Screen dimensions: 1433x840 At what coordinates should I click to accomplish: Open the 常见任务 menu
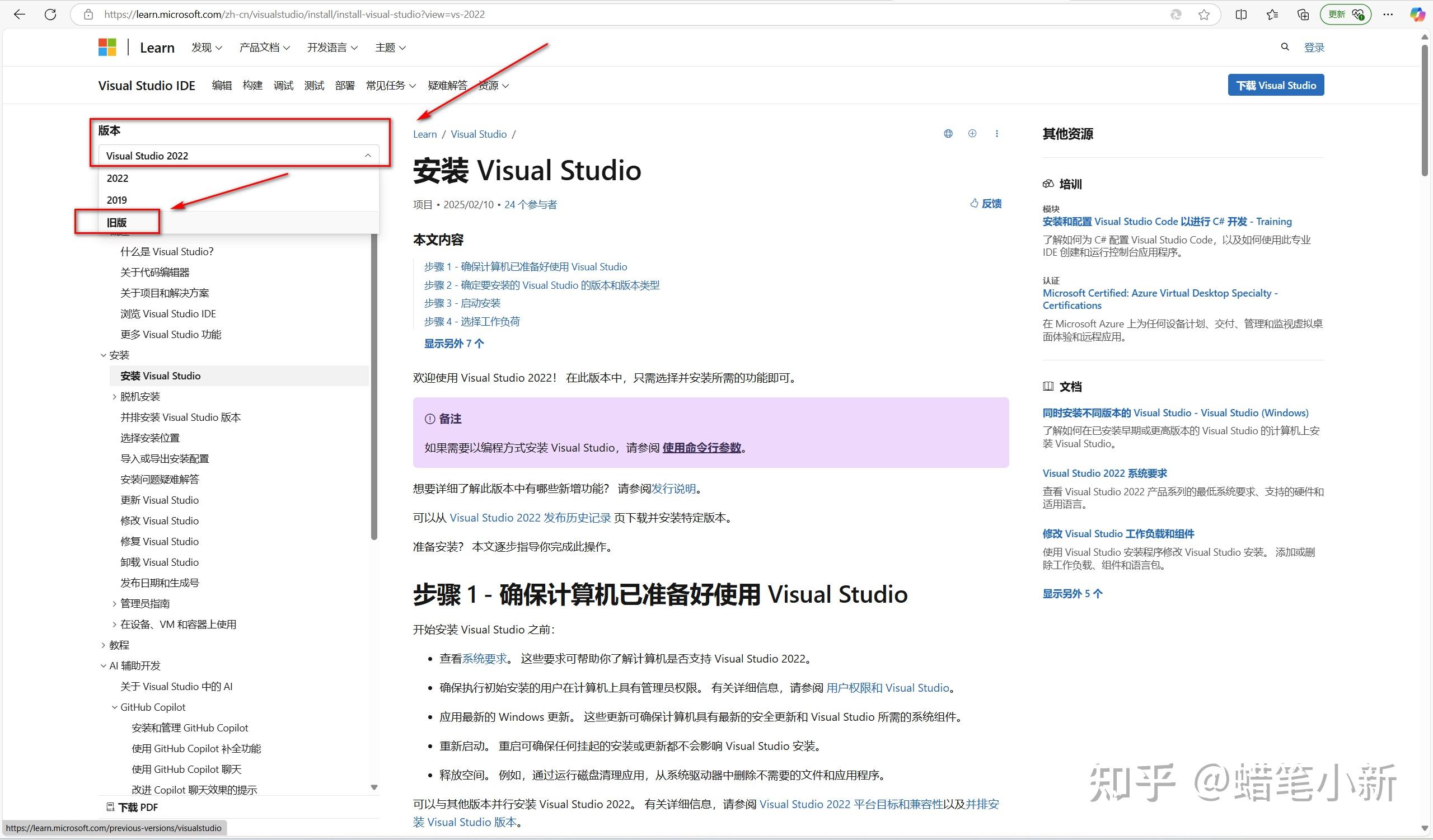point(390,85)
